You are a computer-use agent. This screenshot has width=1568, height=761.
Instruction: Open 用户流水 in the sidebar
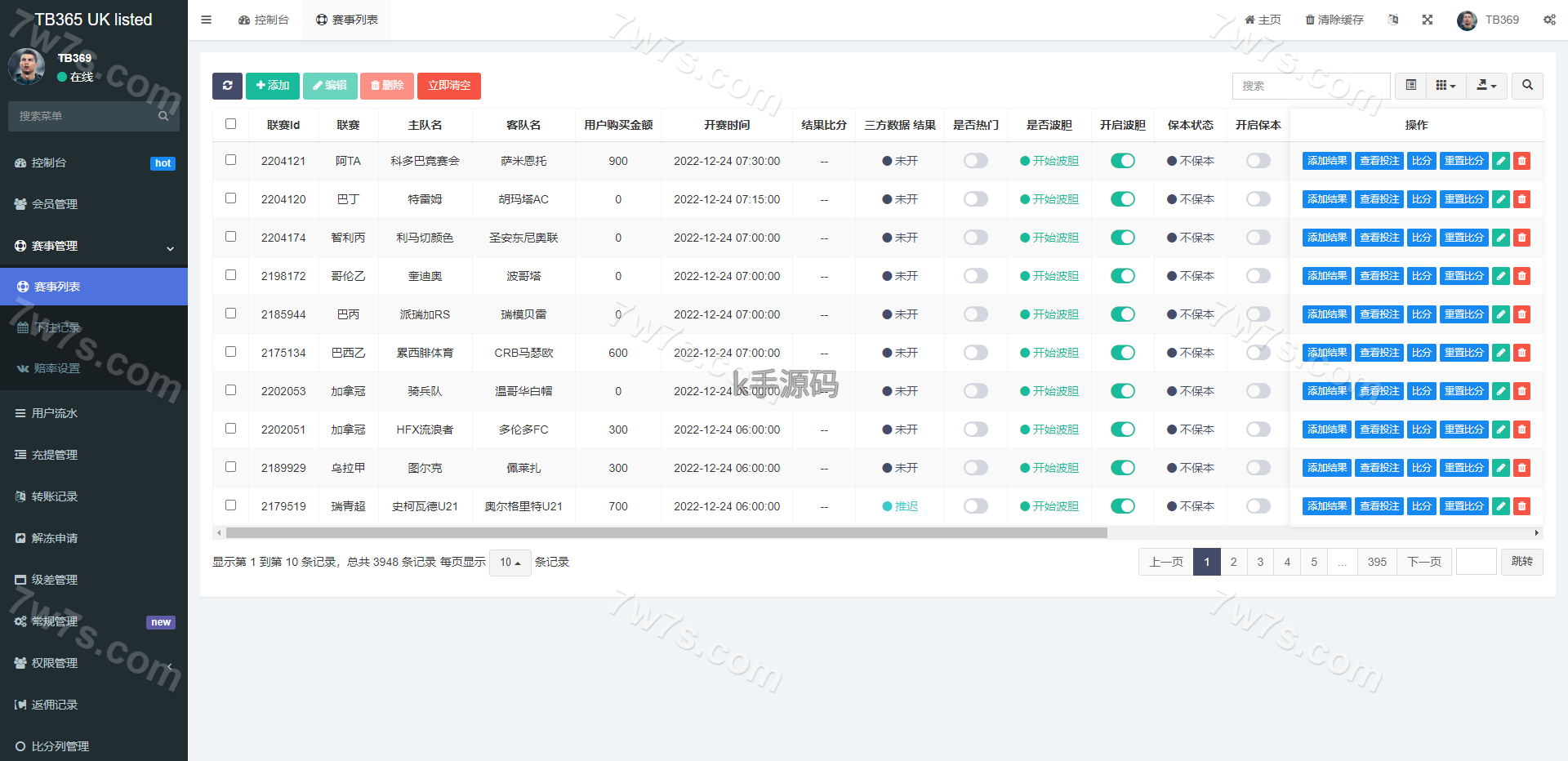(94, 413)
